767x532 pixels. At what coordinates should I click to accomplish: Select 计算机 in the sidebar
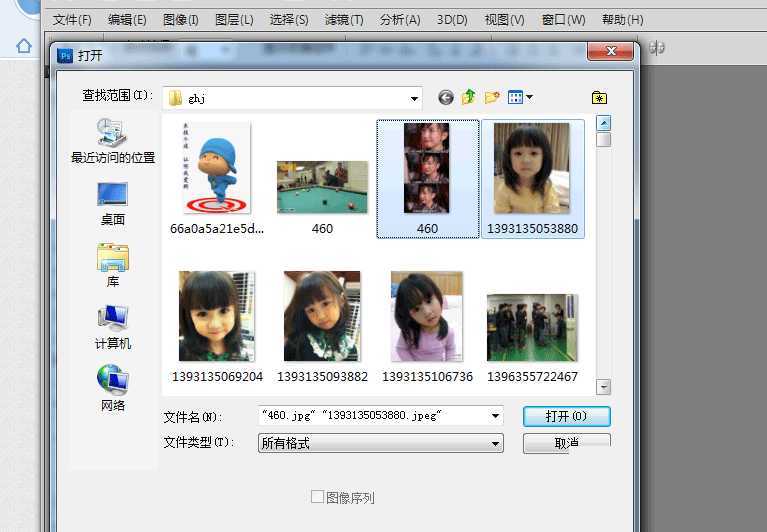click(112, 328)
